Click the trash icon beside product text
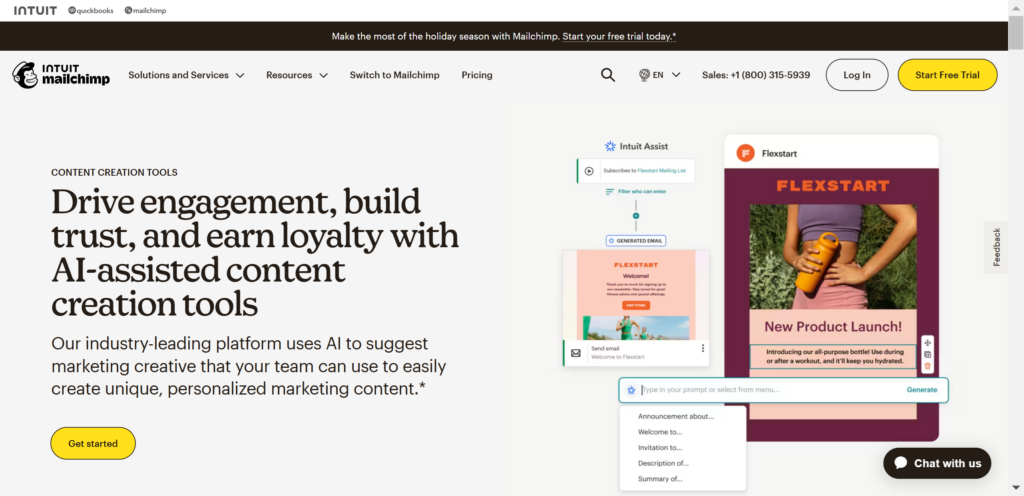The width and height of the screenshot is (1024, 496). pos(927,366)
